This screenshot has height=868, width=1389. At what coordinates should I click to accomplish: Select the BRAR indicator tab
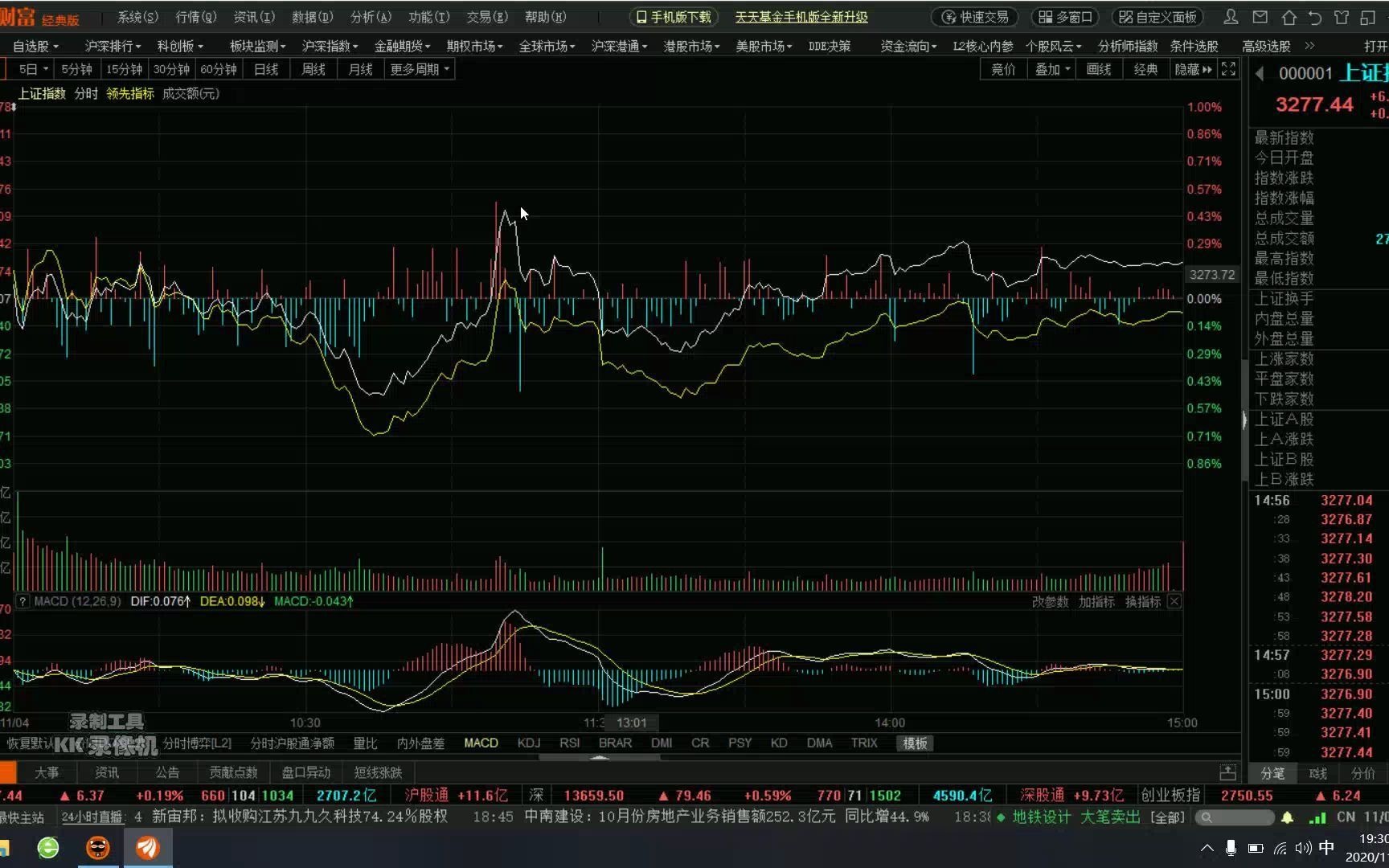615,743
